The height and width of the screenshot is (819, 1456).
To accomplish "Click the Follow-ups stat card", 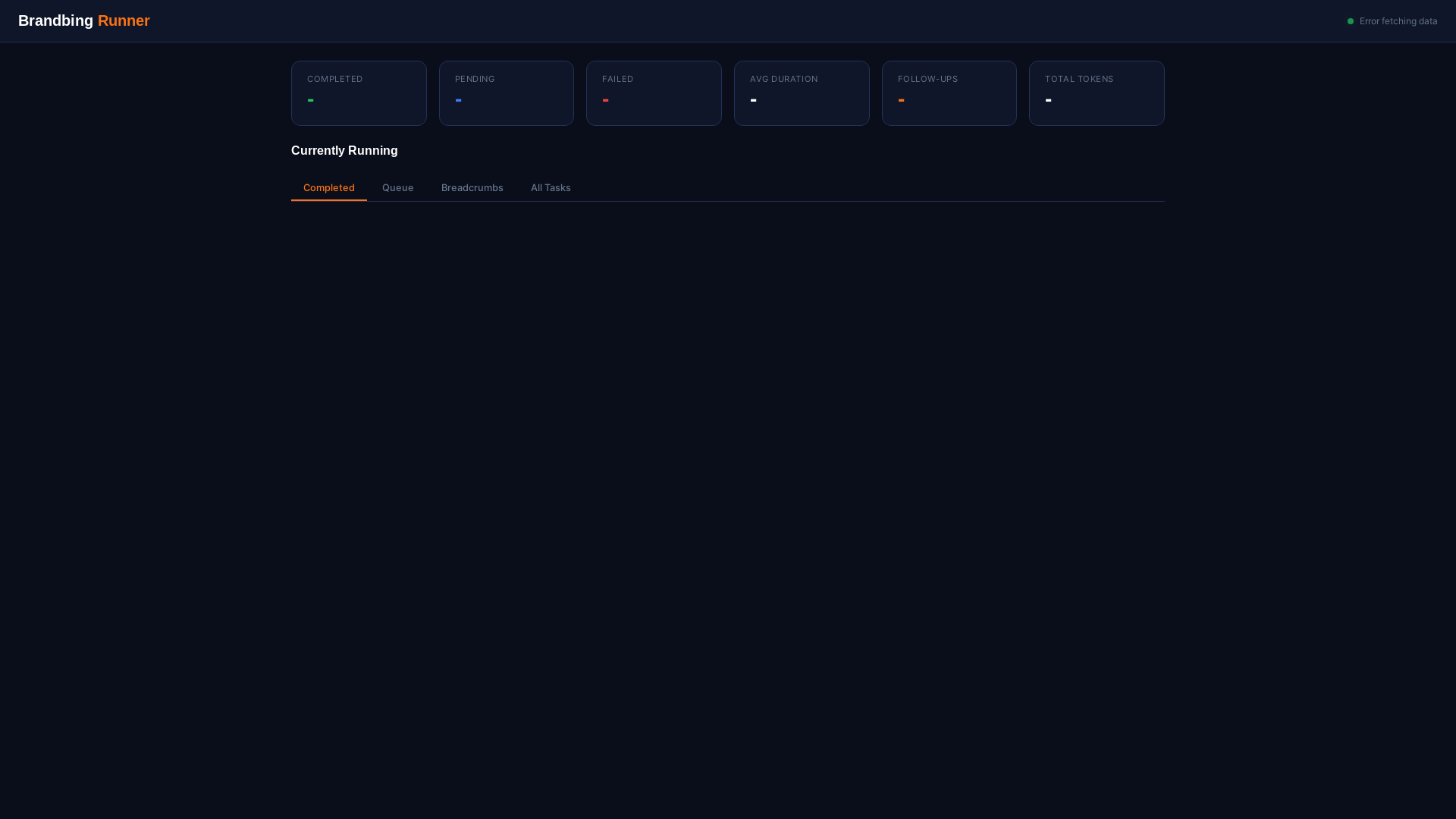I will (x=949, y=93).
